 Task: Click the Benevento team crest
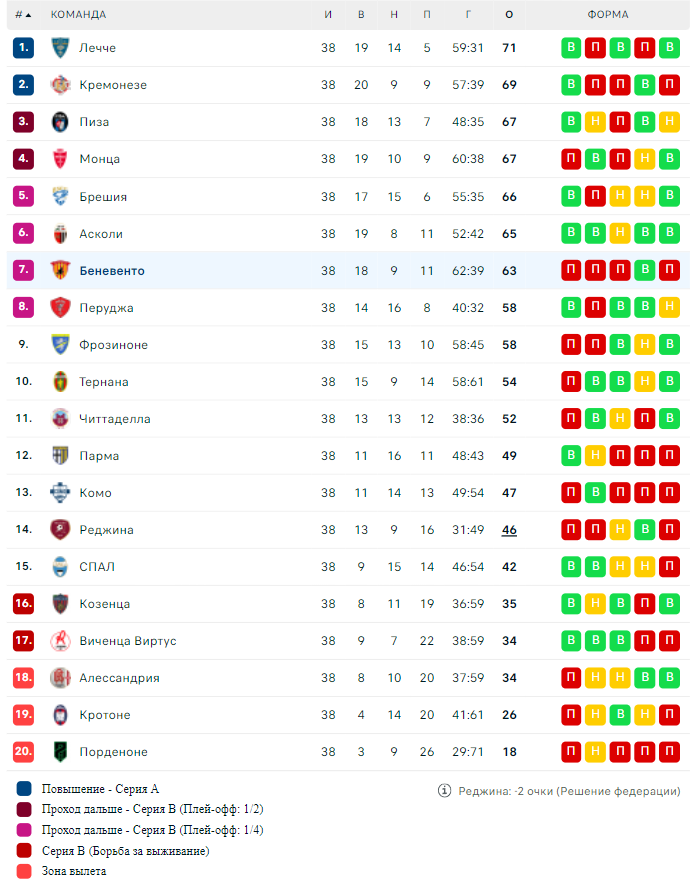click(60, 271)
